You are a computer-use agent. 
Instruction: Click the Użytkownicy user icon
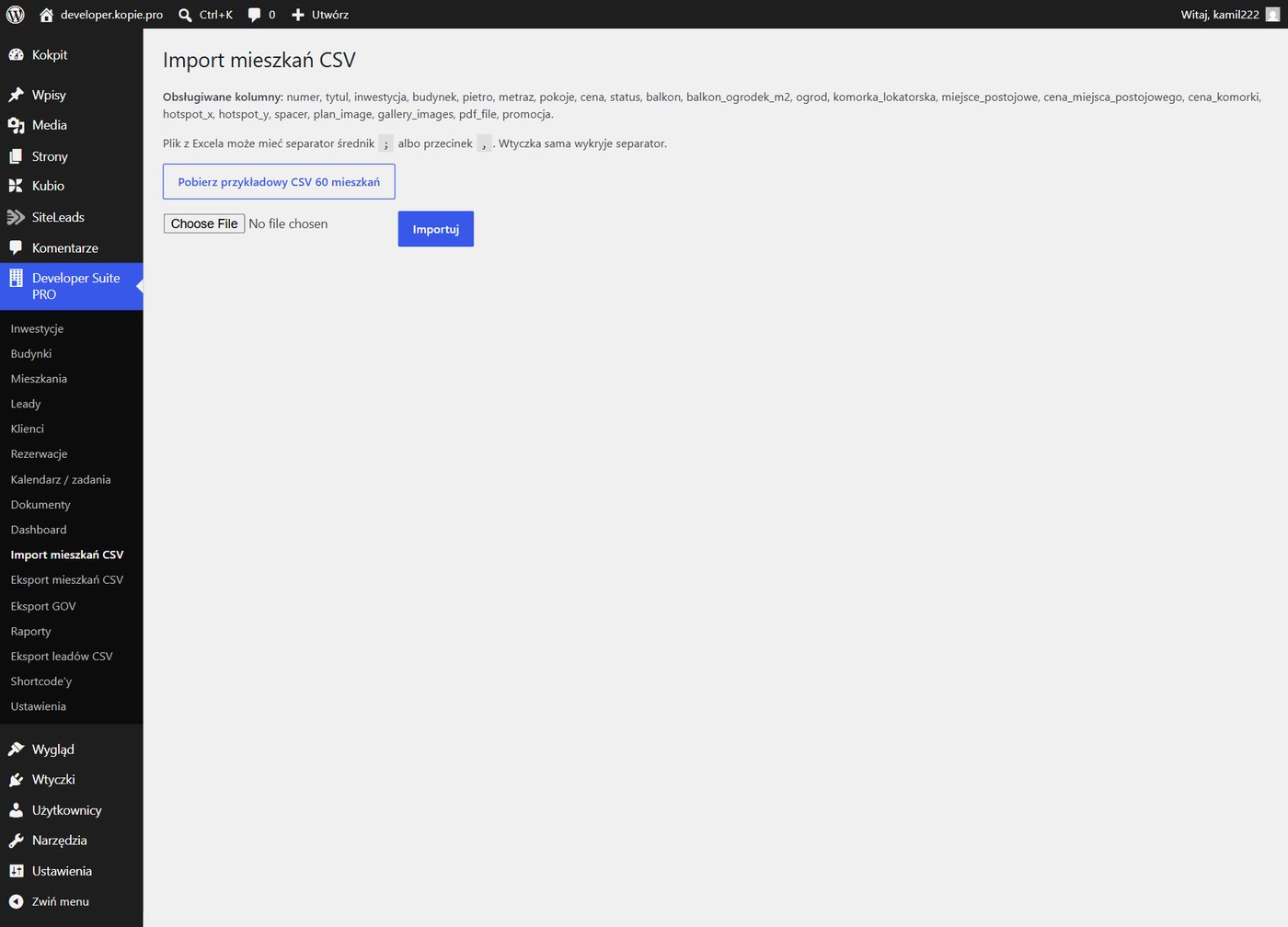coord(16,810)
